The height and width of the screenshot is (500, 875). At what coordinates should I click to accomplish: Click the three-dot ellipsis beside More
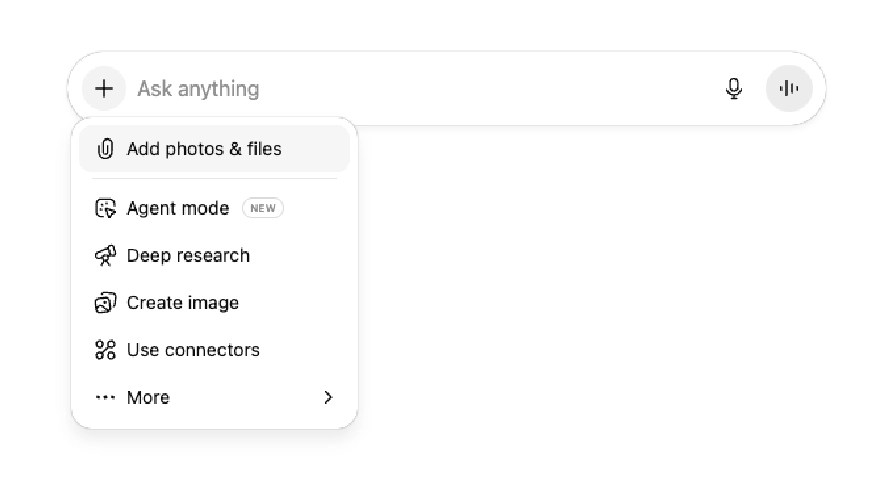pyautogui.click(x=105, y=397)
